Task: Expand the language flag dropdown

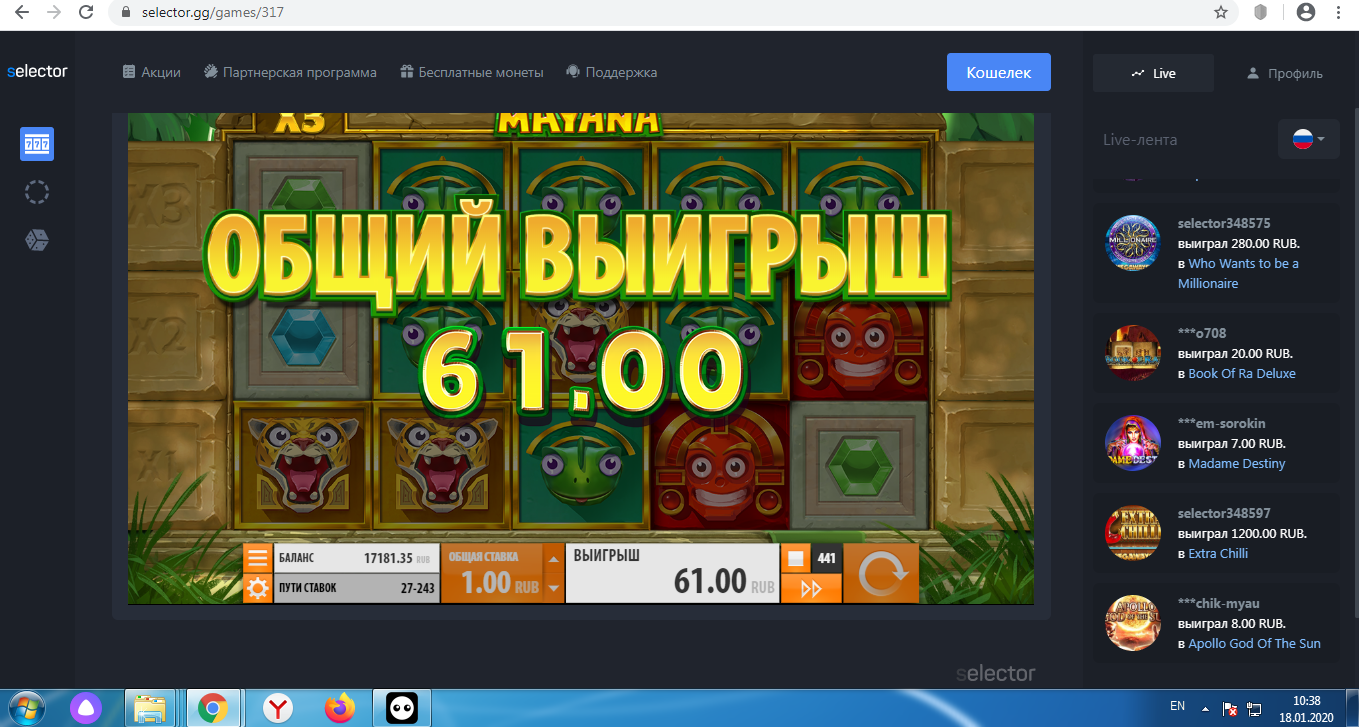Action: [1309, 139]
